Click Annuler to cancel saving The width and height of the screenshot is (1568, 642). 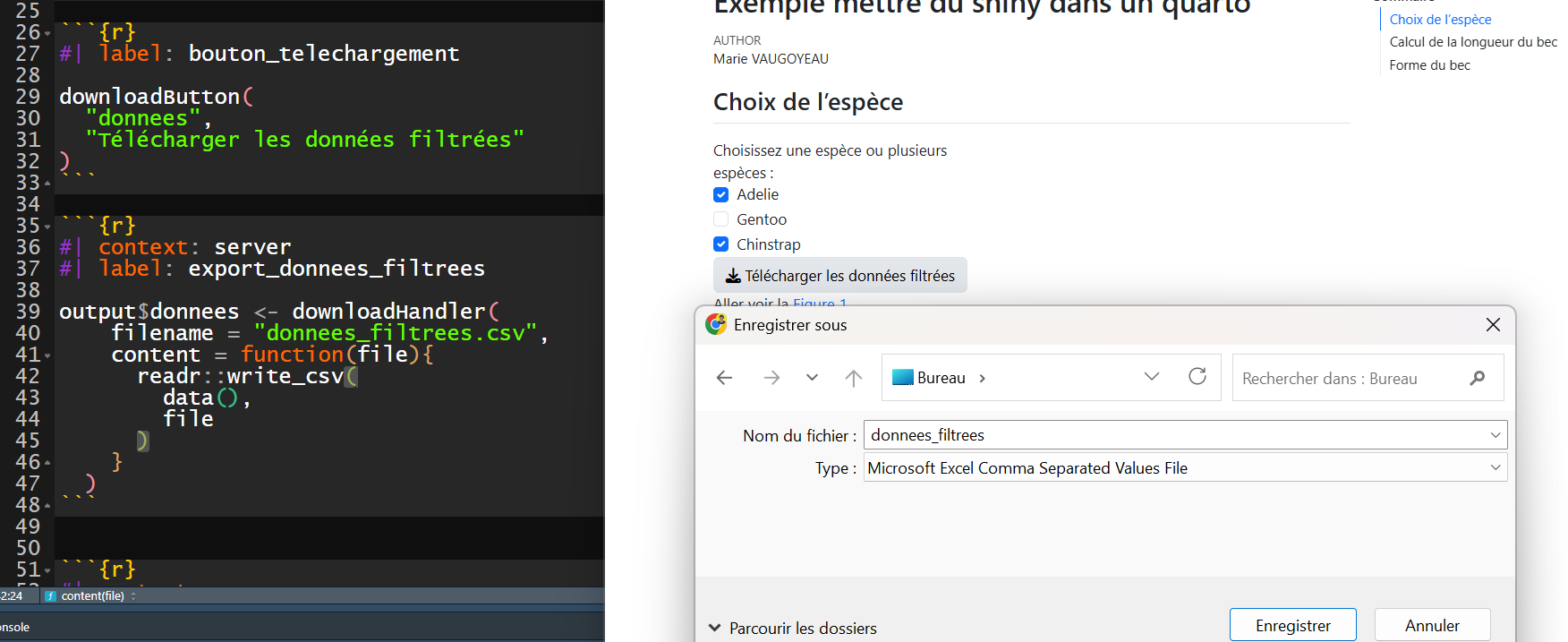1432,625
